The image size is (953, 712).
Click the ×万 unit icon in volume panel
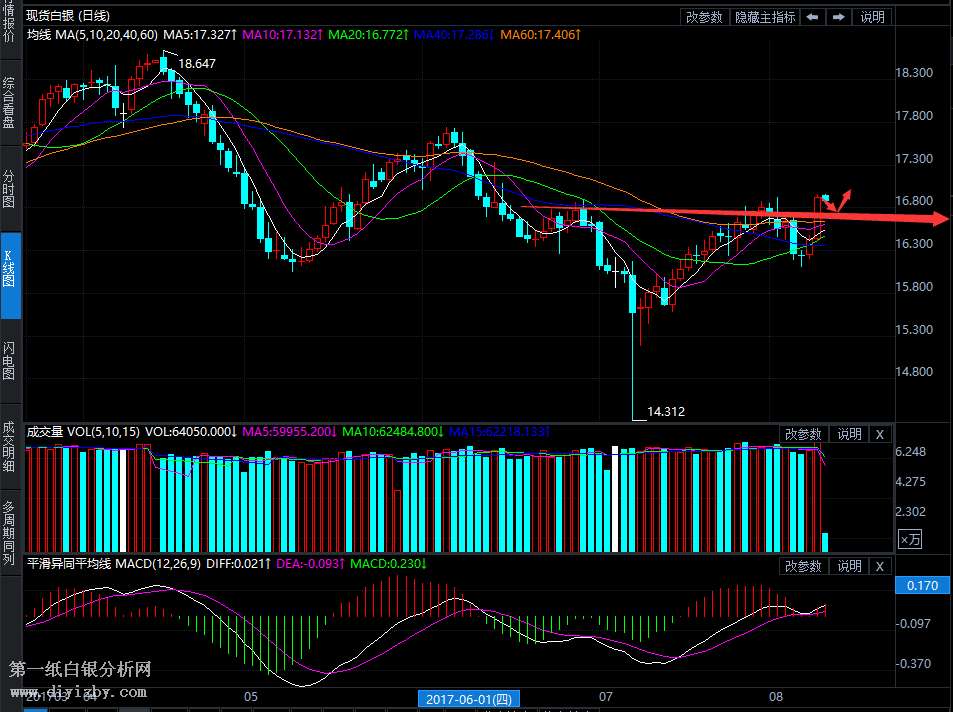click(x=910, y=539)
